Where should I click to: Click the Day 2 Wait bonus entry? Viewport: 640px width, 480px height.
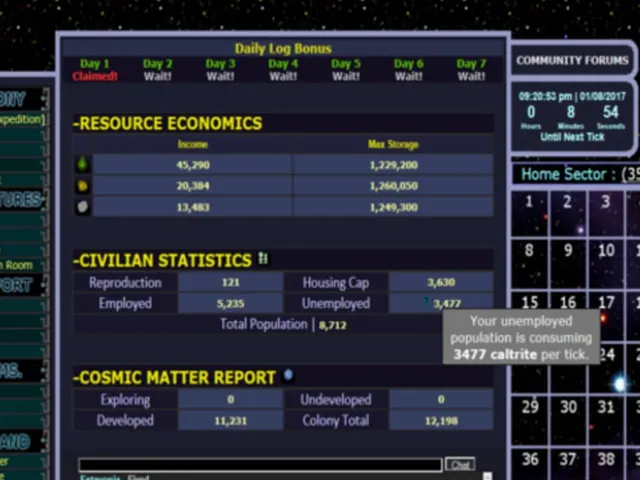(158, 70)
